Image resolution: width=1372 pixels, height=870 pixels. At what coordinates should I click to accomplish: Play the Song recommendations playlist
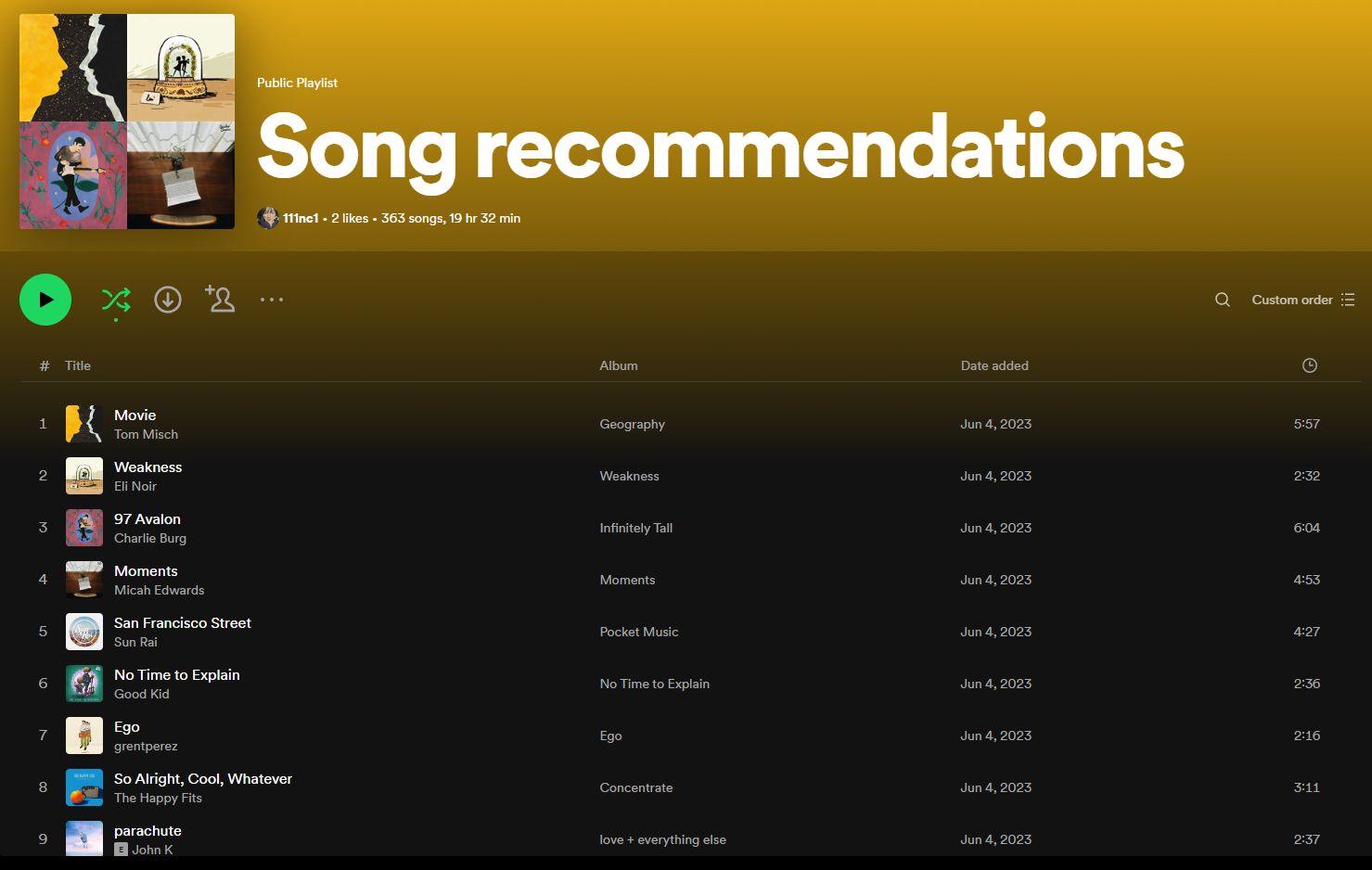click(45, 300)
